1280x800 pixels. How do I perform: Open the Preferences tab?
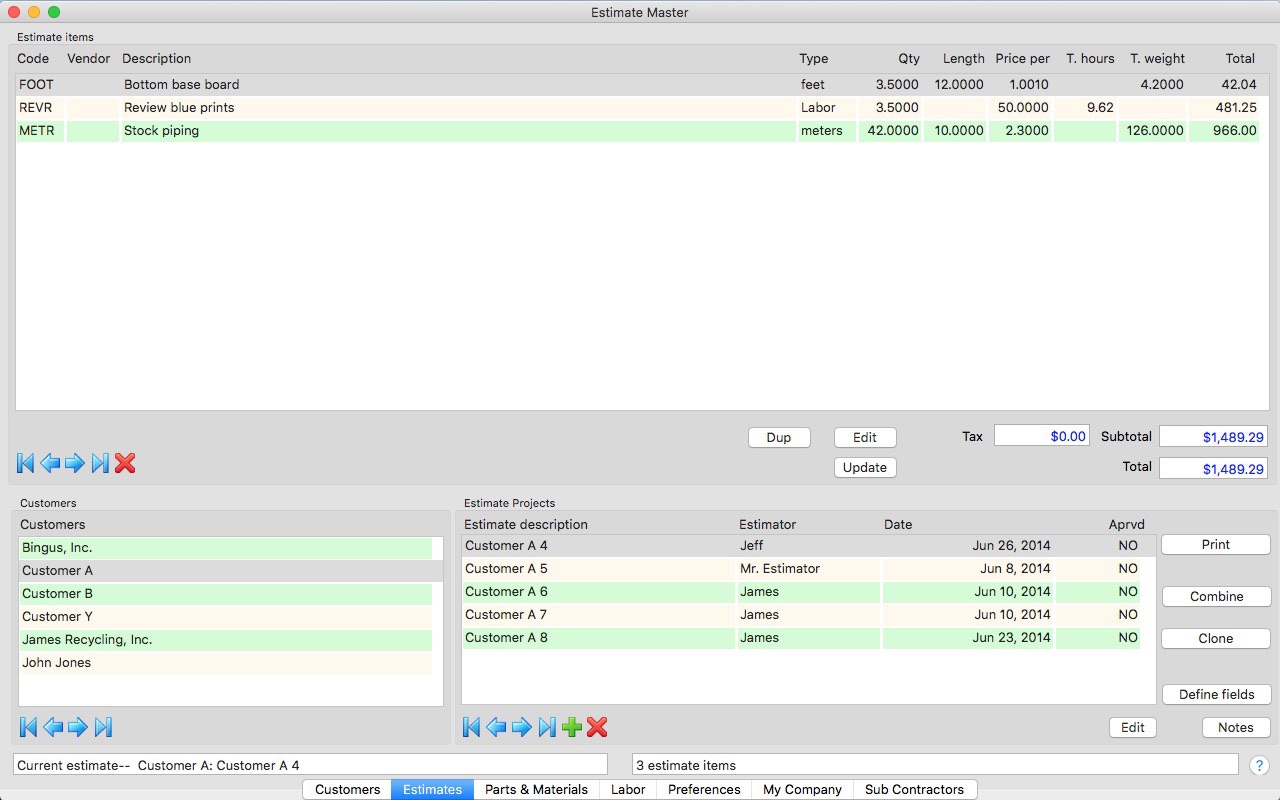pos(704,789)
